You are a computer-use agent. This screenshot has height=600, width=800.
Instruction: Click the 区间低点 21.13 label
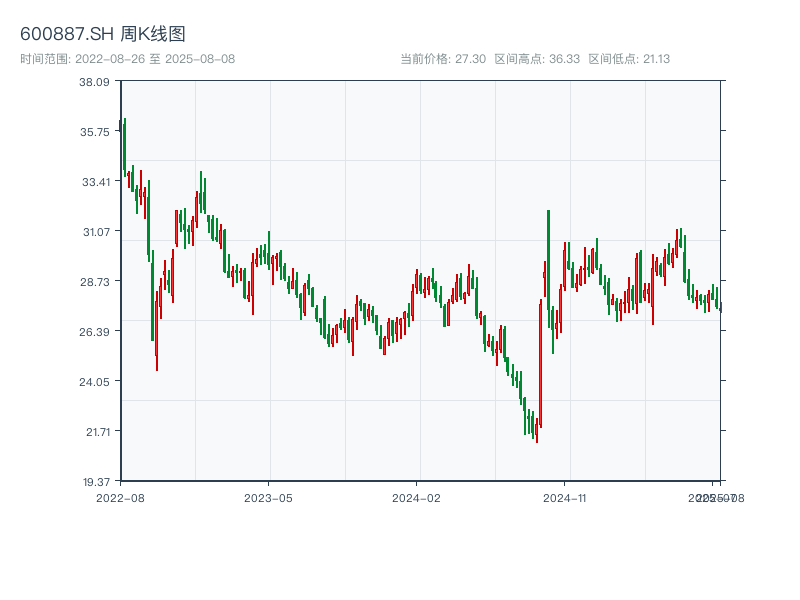[x=629, y=59]
